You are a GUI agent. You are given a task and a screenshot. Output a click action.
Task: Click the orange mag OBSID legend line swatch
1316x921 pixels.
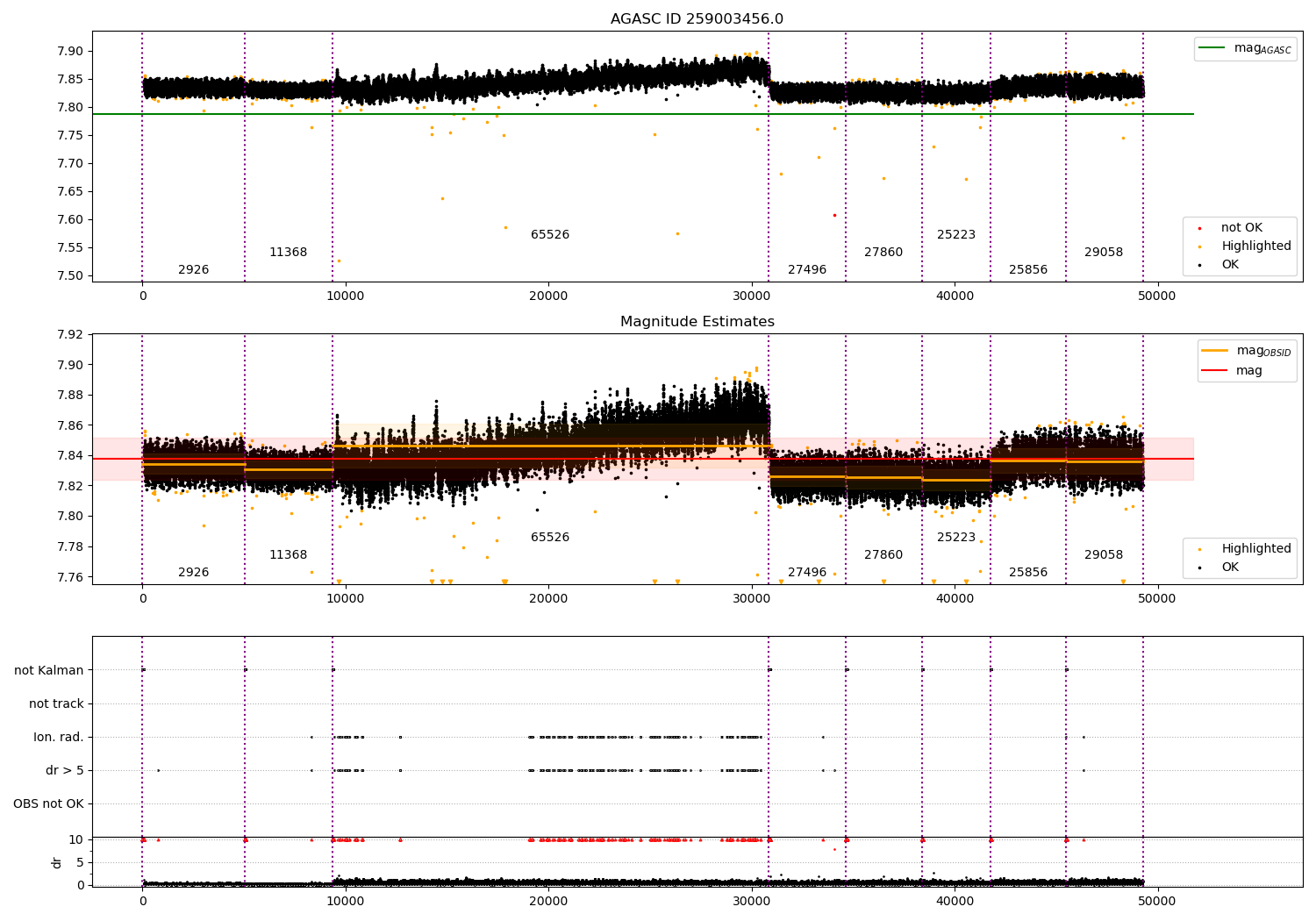pyautogui.click(x=1215, y=351)
